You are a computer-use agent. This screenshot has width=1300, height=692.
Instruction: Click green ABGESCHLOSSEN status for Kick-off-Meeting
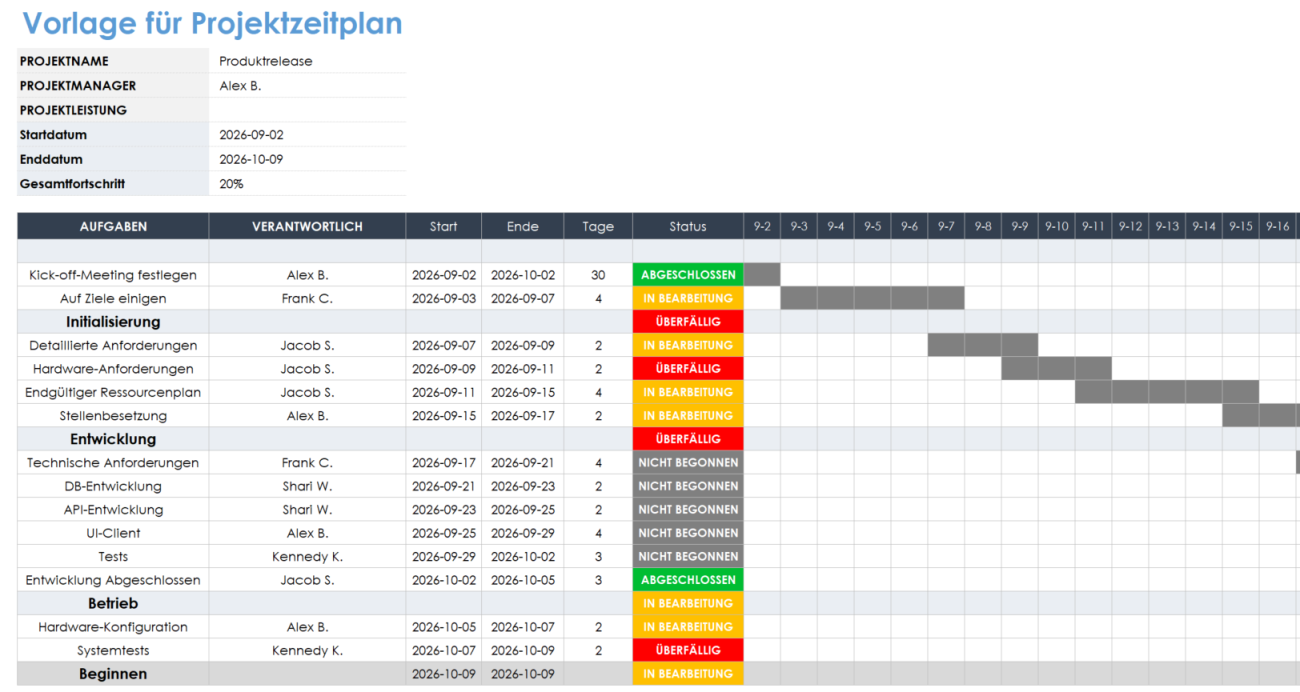(x=688, y=275)
